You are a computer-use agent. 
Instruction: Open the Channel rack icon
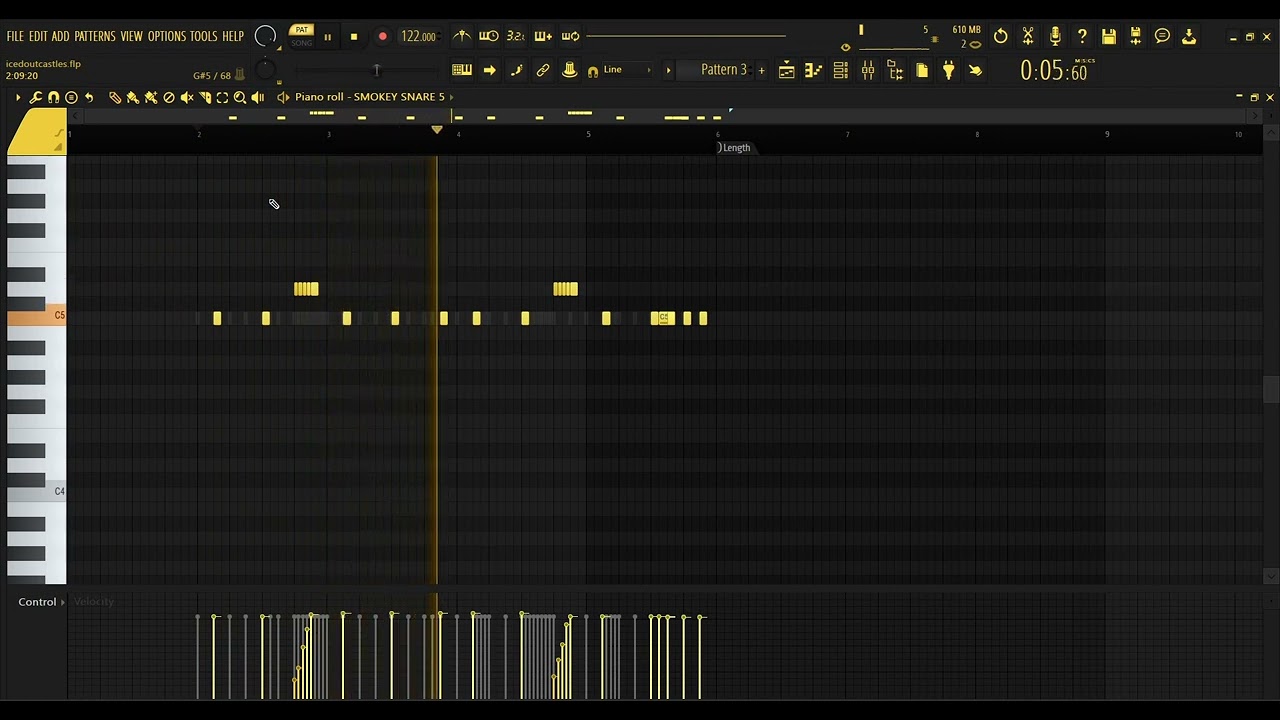[841, 70]
